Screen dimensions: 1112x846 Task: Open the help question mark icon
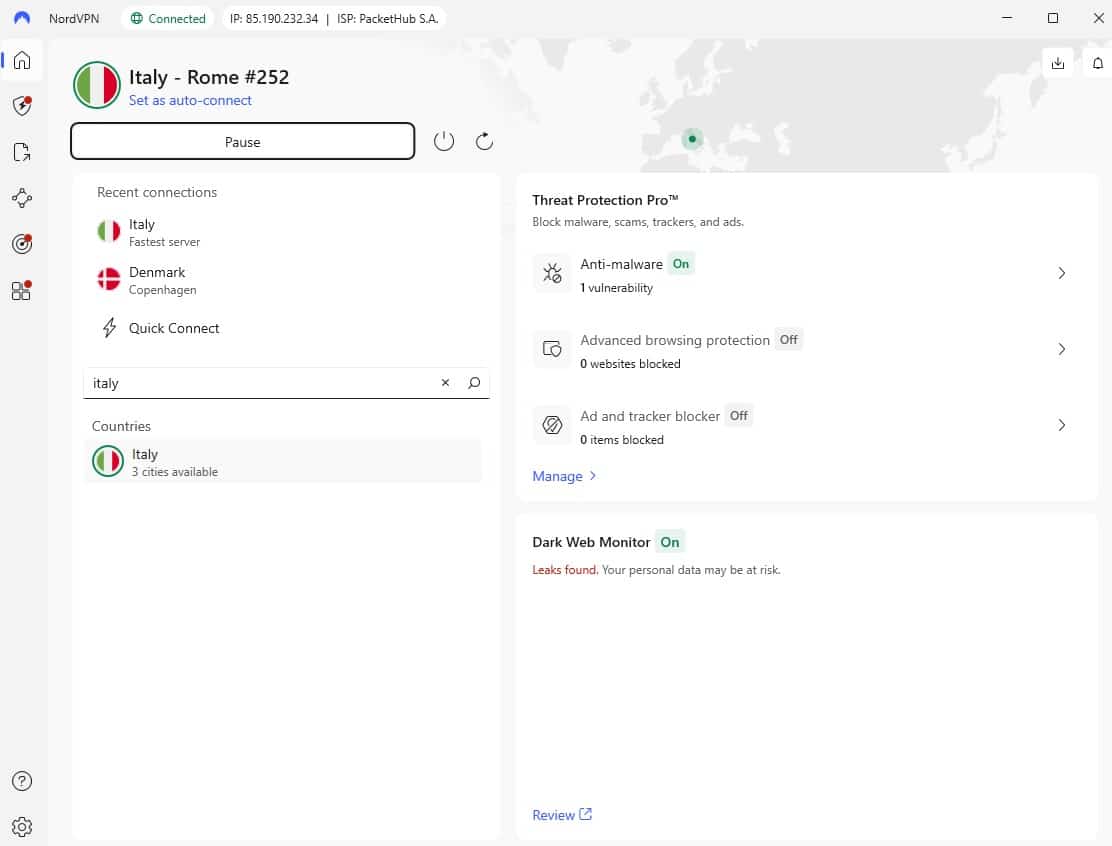(22, 781)
